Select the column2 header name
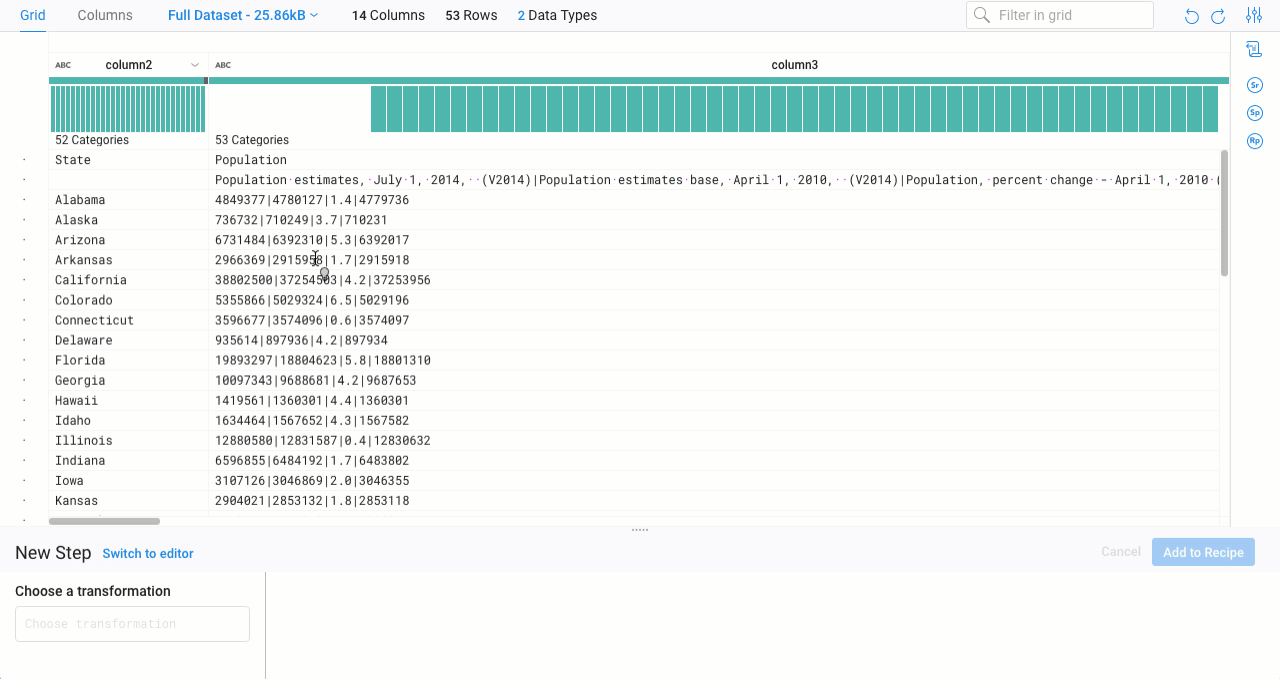Screen dimensions: 1280x679 129,65
